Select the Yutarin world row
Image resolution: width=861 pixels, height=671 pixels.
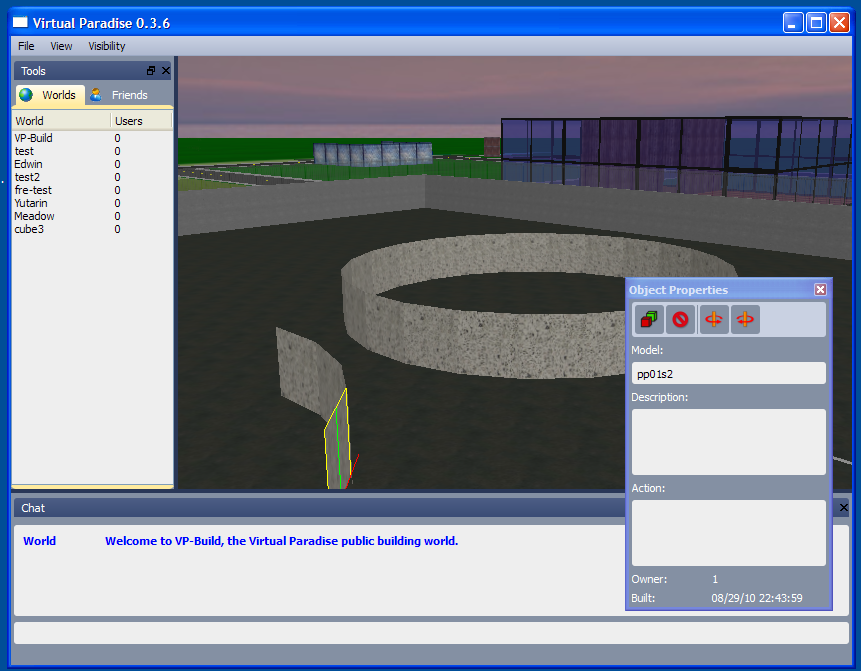point(92,203)
